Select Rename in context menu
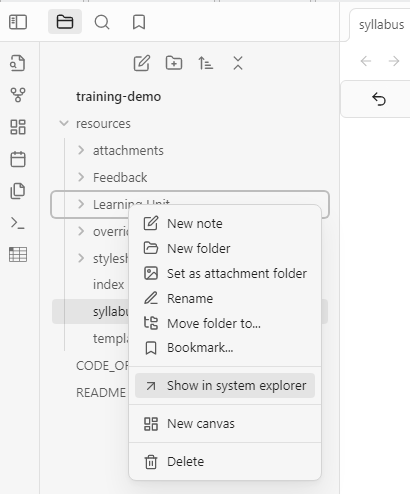 point(225,298)
